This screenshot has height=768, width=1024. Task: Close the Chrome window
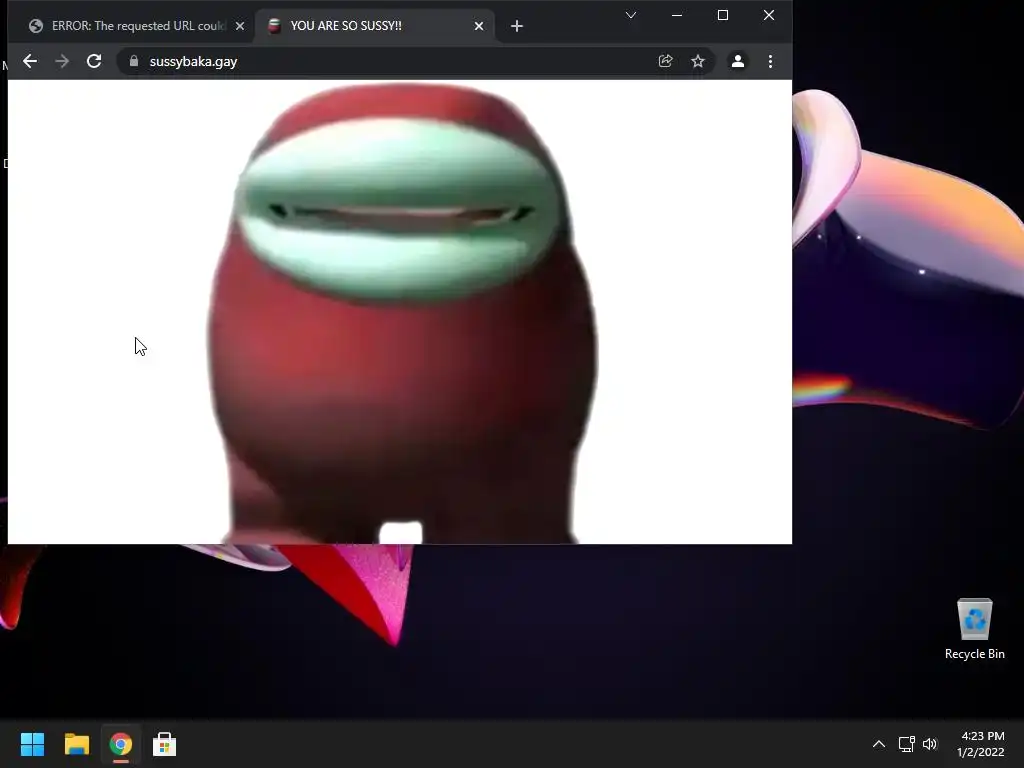click(x=769, y=15)
